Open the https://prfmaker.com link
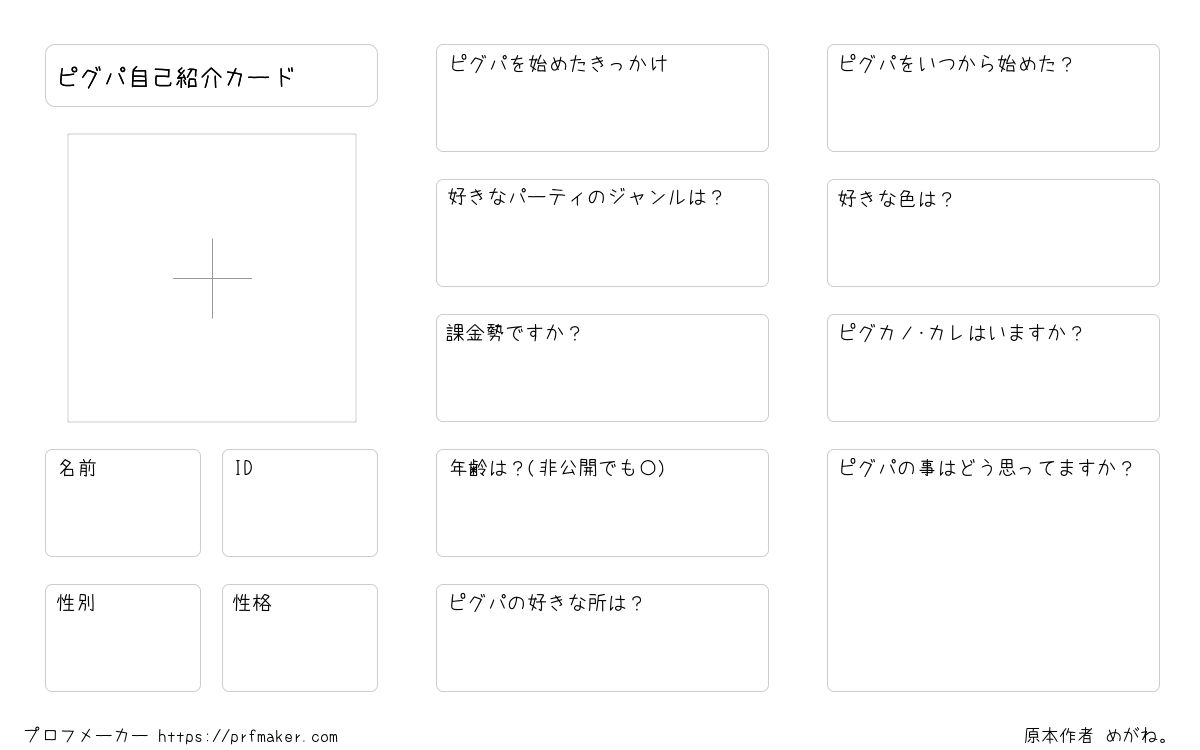This screenshot has width=1200, height=750. click(x=248, y=737)
